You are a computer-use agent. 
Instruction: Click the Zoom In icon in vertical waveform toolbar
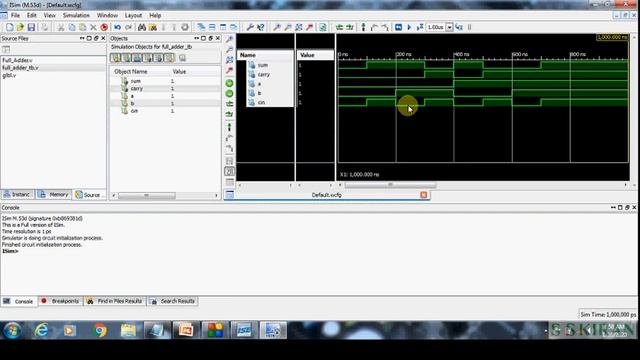[x=229, y=39]
